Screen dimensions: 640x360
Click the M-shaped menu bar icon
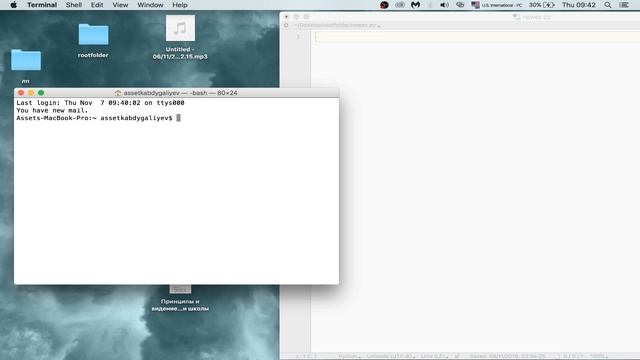(x=416, y=5)
